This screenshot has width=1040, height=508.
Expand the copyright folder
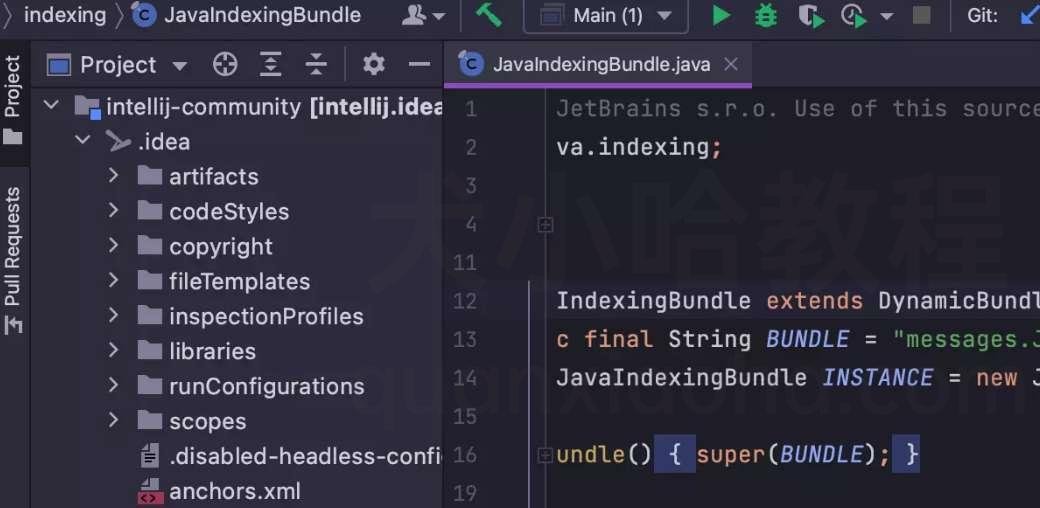(x=113, y=245)
